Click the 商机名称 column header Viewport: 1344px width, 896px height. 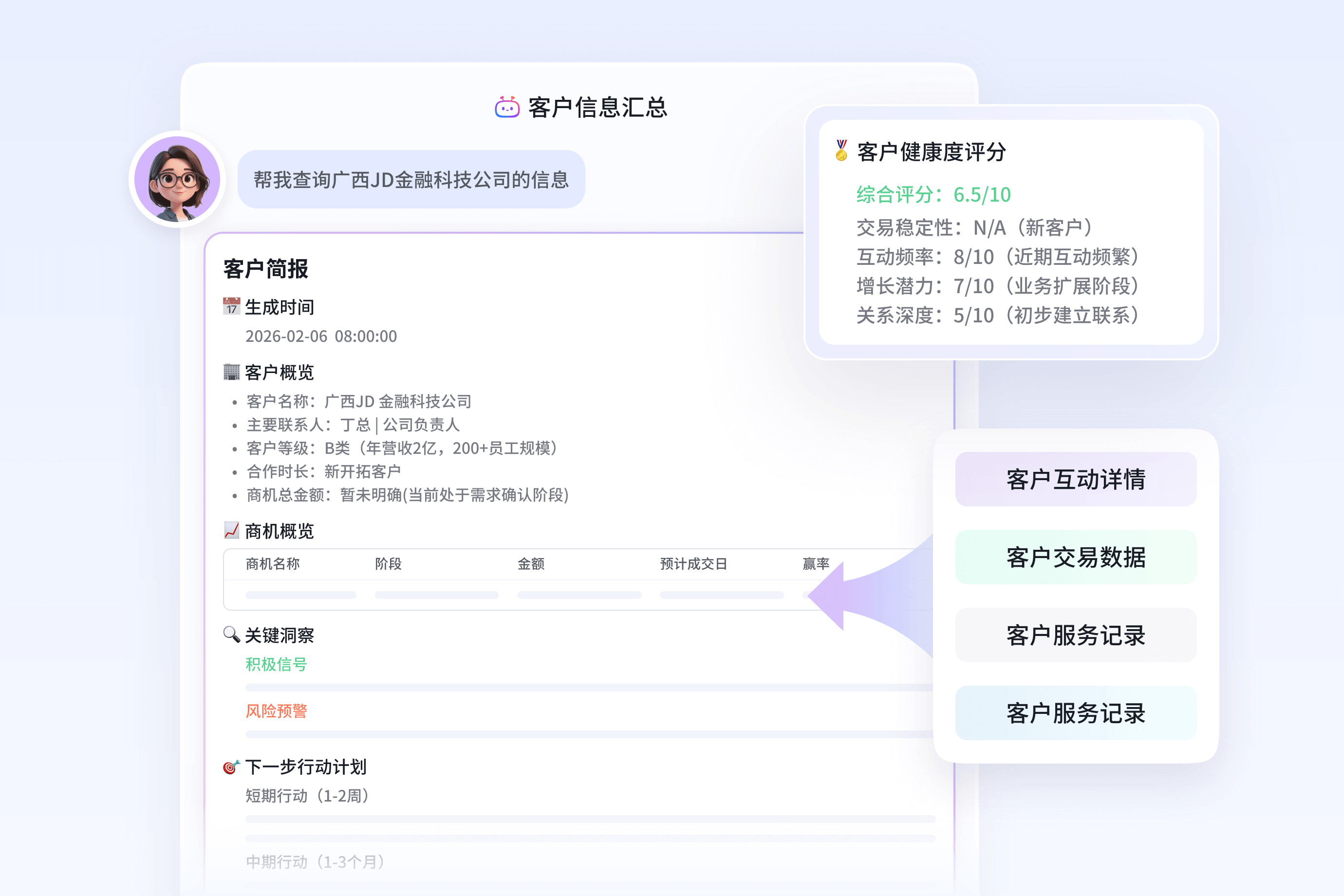coord(272,564)
